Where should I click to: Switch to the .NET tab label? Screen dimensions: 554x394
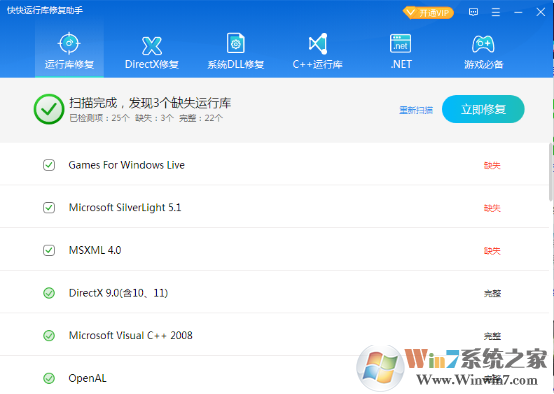401,64
